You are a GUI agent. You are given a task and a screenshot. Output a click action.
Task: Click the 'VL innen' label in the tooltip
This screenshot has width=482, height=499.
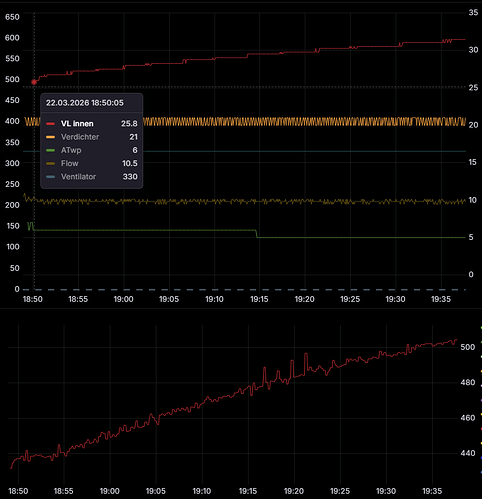click(77, 124)
